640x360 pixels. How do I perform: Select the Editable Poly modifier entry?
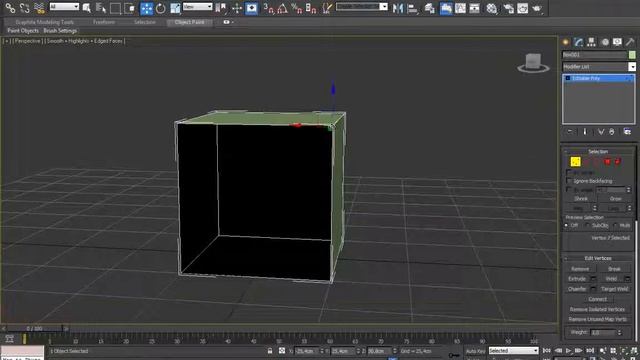(x=598, y=78)
